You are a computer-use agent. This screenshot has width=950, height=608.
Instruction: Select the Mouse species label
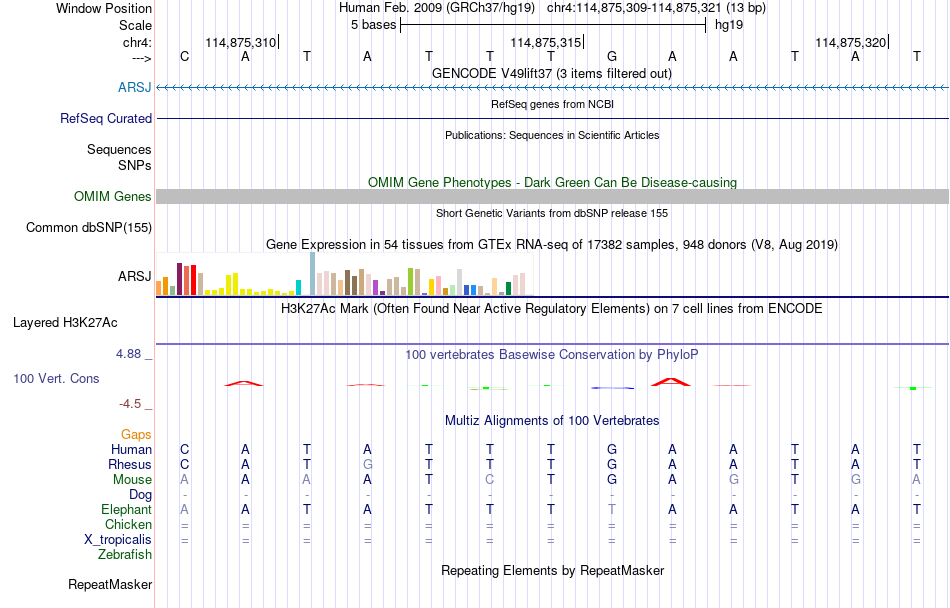(132, 480)
